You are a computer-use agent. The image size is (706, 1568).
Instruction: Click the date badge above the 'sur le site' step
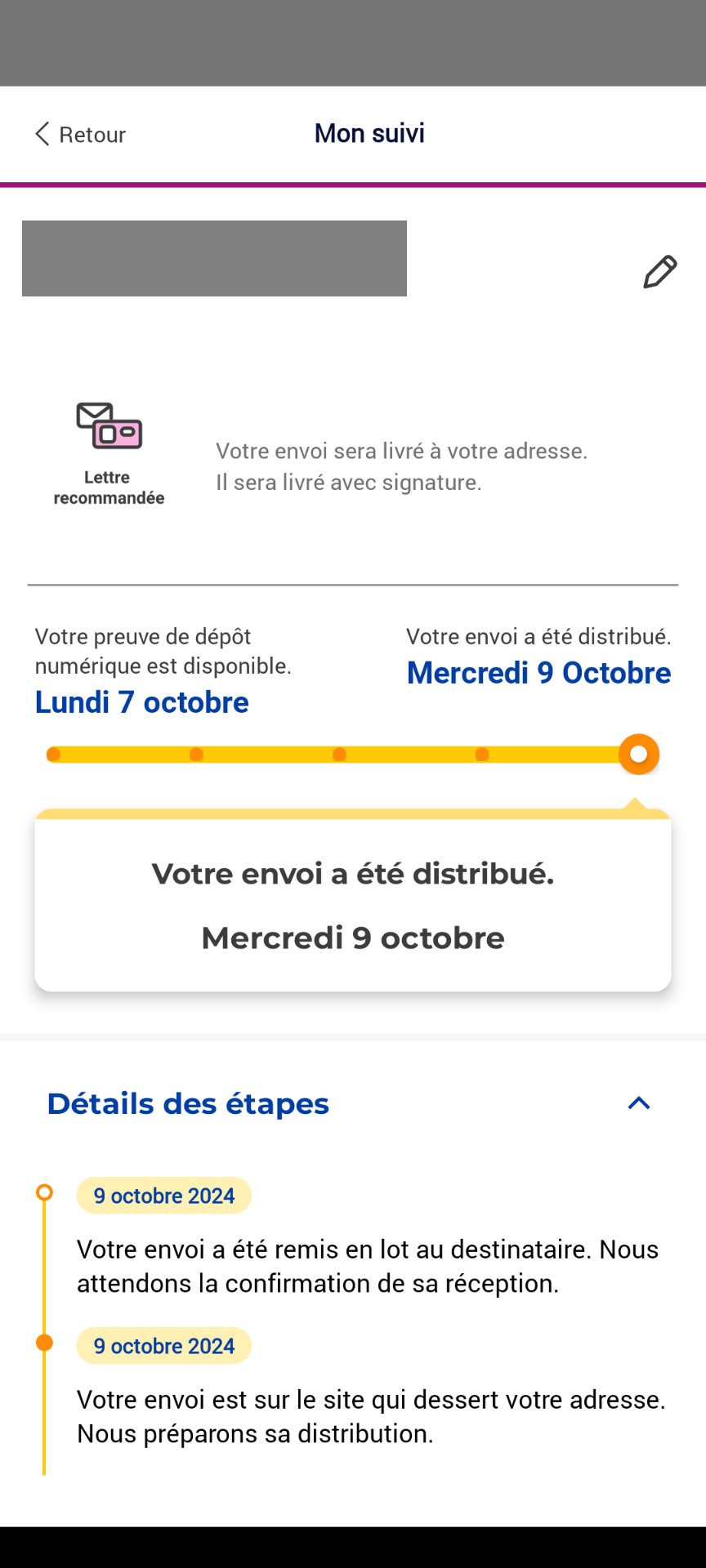click(x=164, y=1346)
